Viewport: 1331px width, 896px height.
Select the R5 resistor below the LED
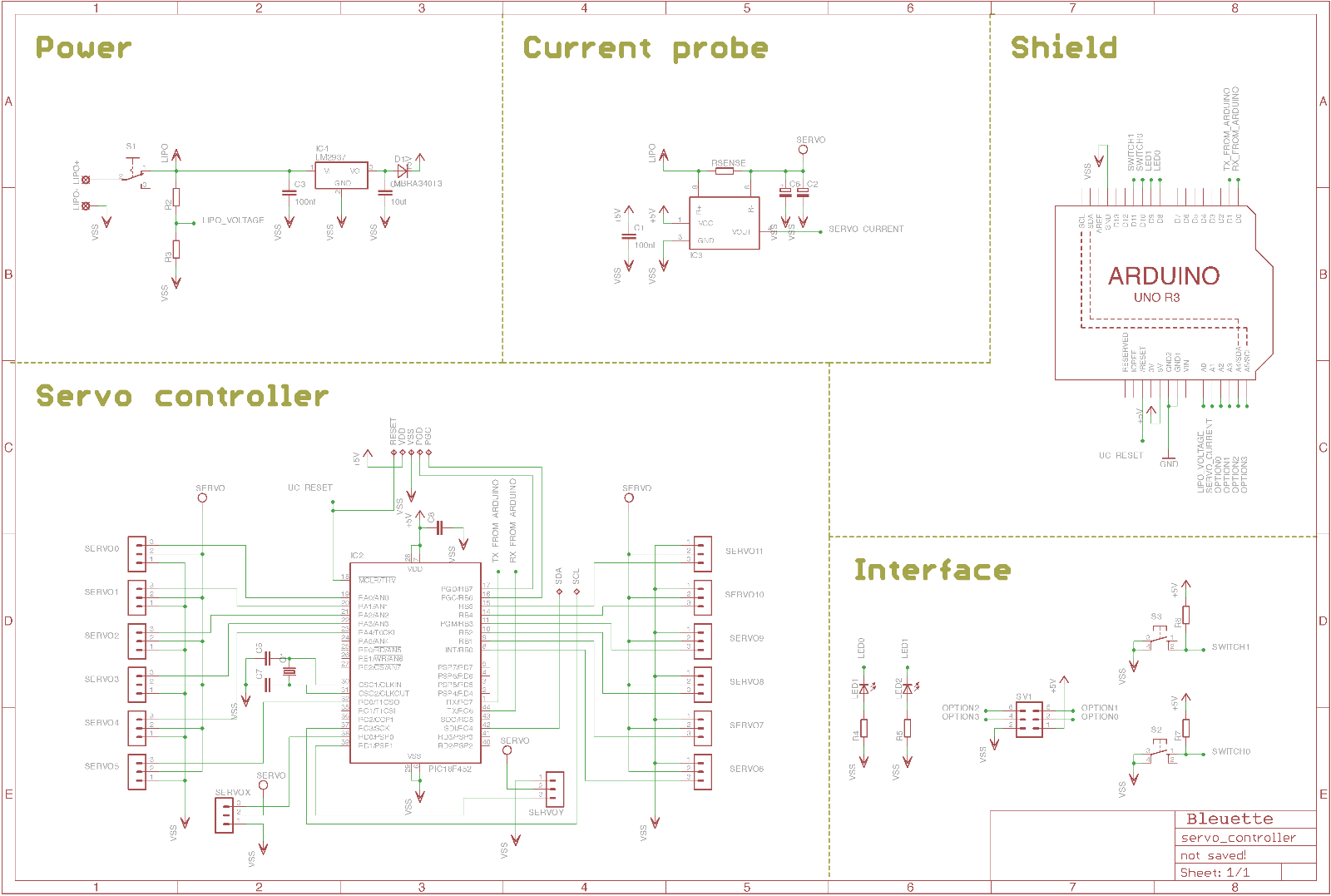click(x=908, y=728)
